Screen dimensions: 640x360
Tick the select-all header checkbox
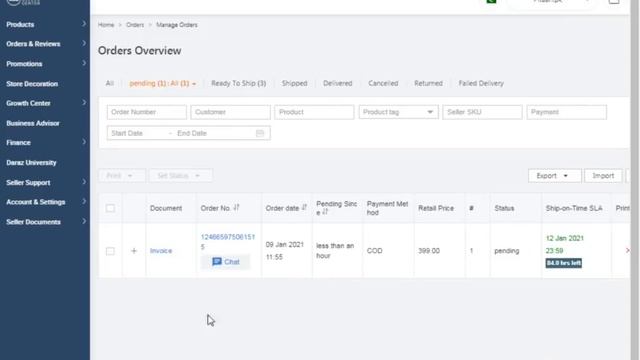(x=110, y=209)
